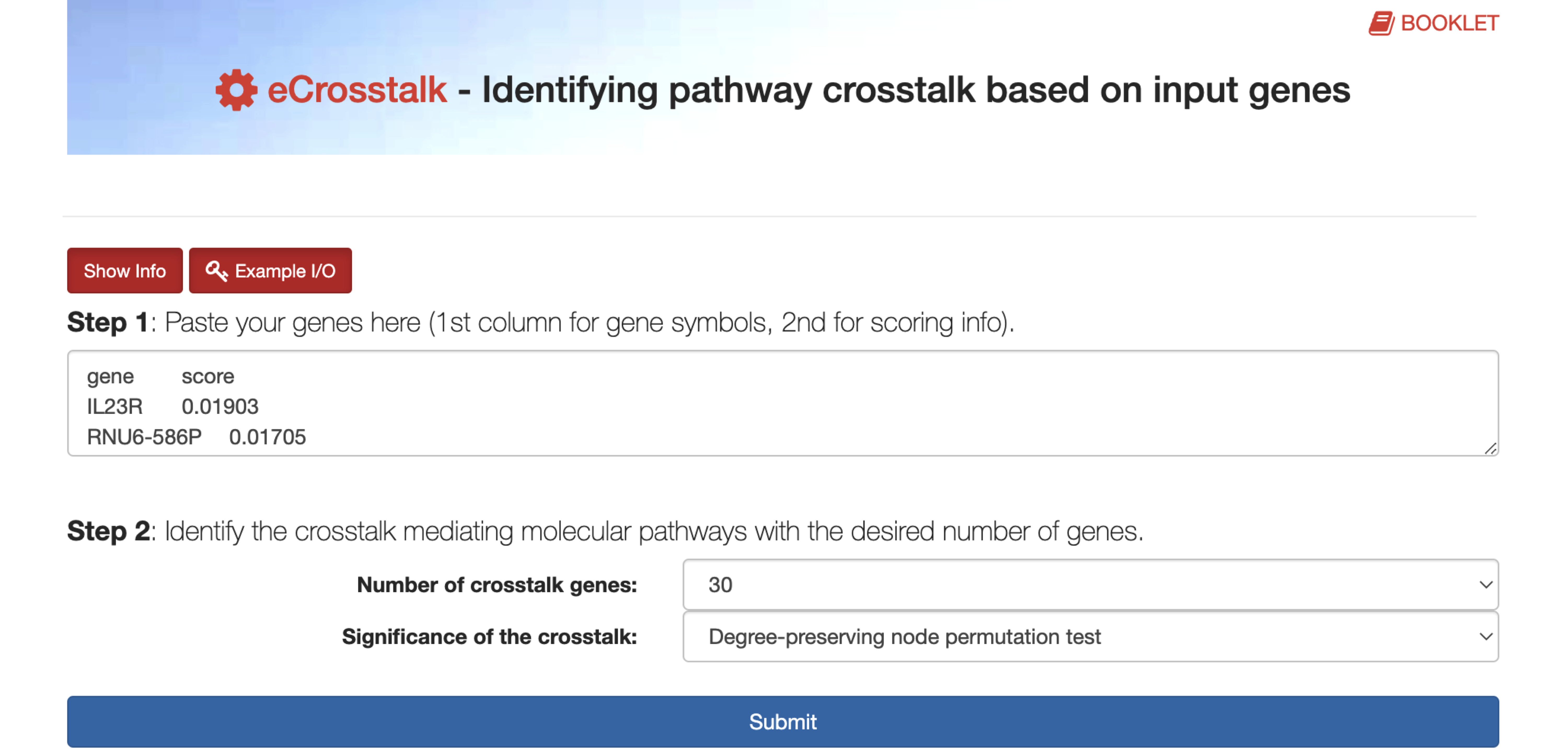The height and width of the screenshot is (753, 1568).
Task: Open the Significance of the crosstalk dropdown
Action: coord(1089,637)
